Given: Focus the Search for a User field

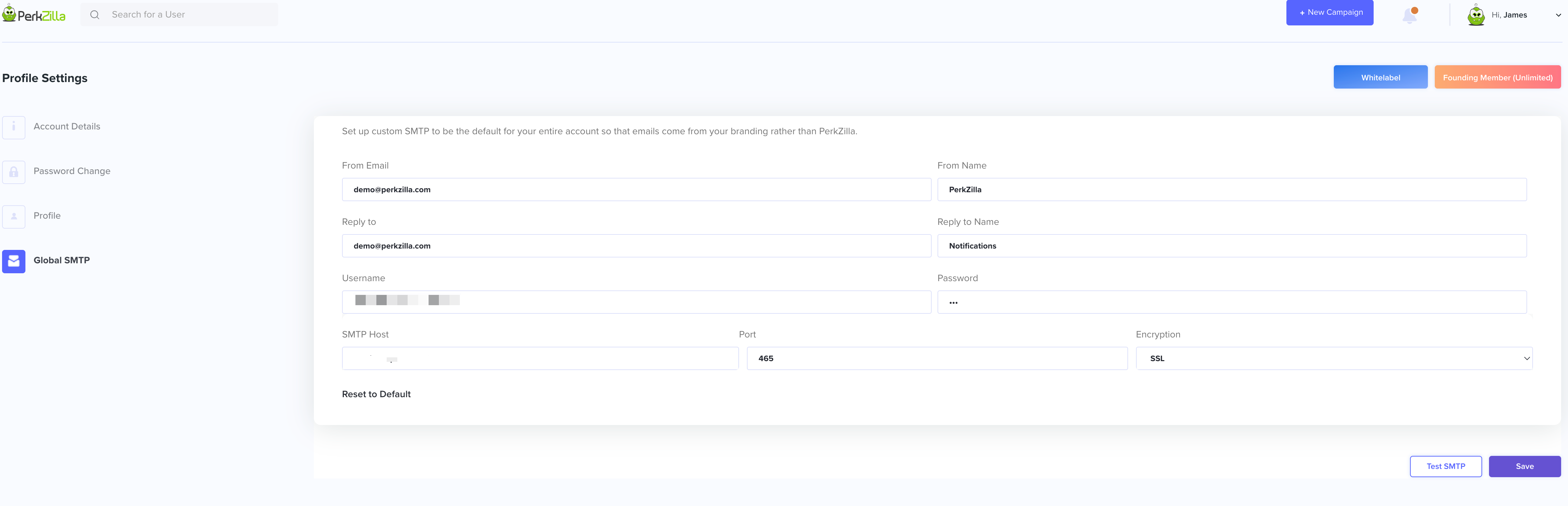Looking at the screenshot, I should pos(180,15).
